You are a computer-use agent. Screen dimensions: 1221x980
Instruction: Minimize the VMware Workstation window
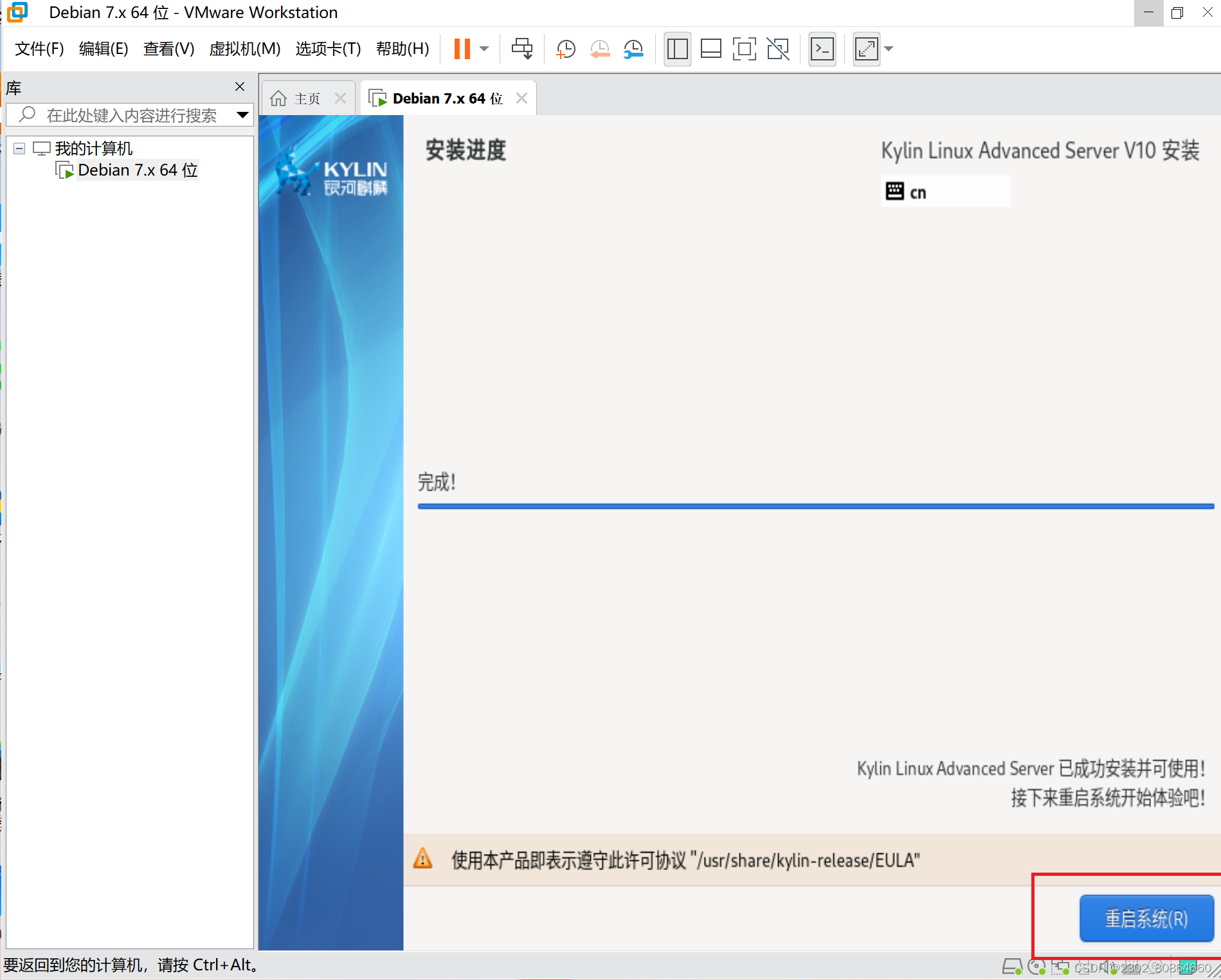[1149, 13]
